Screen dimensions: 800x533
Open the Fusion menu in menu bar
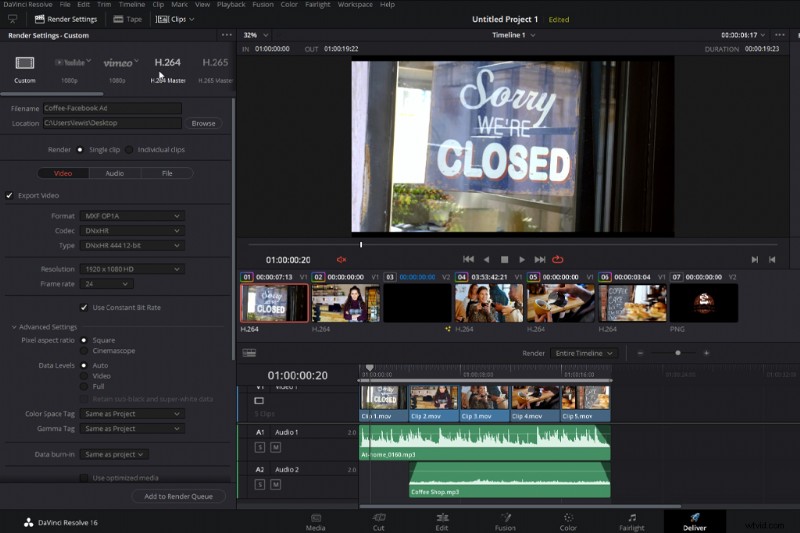tap(263, 5)
